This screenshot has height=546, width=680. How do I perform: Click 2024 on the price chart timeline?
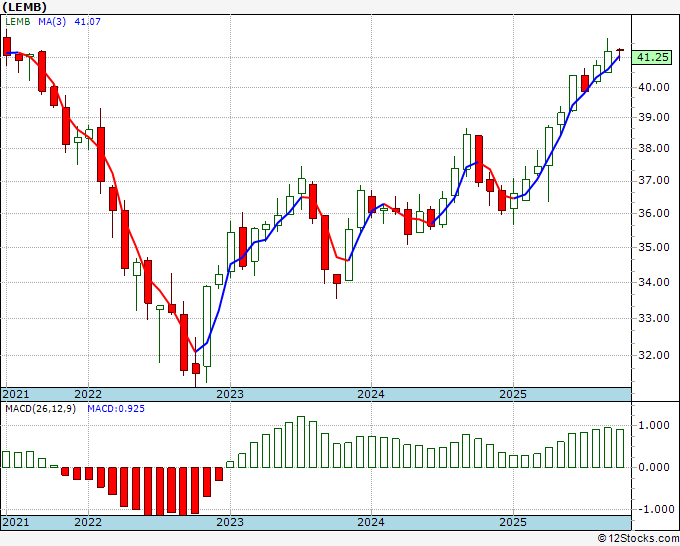[371, 394]
